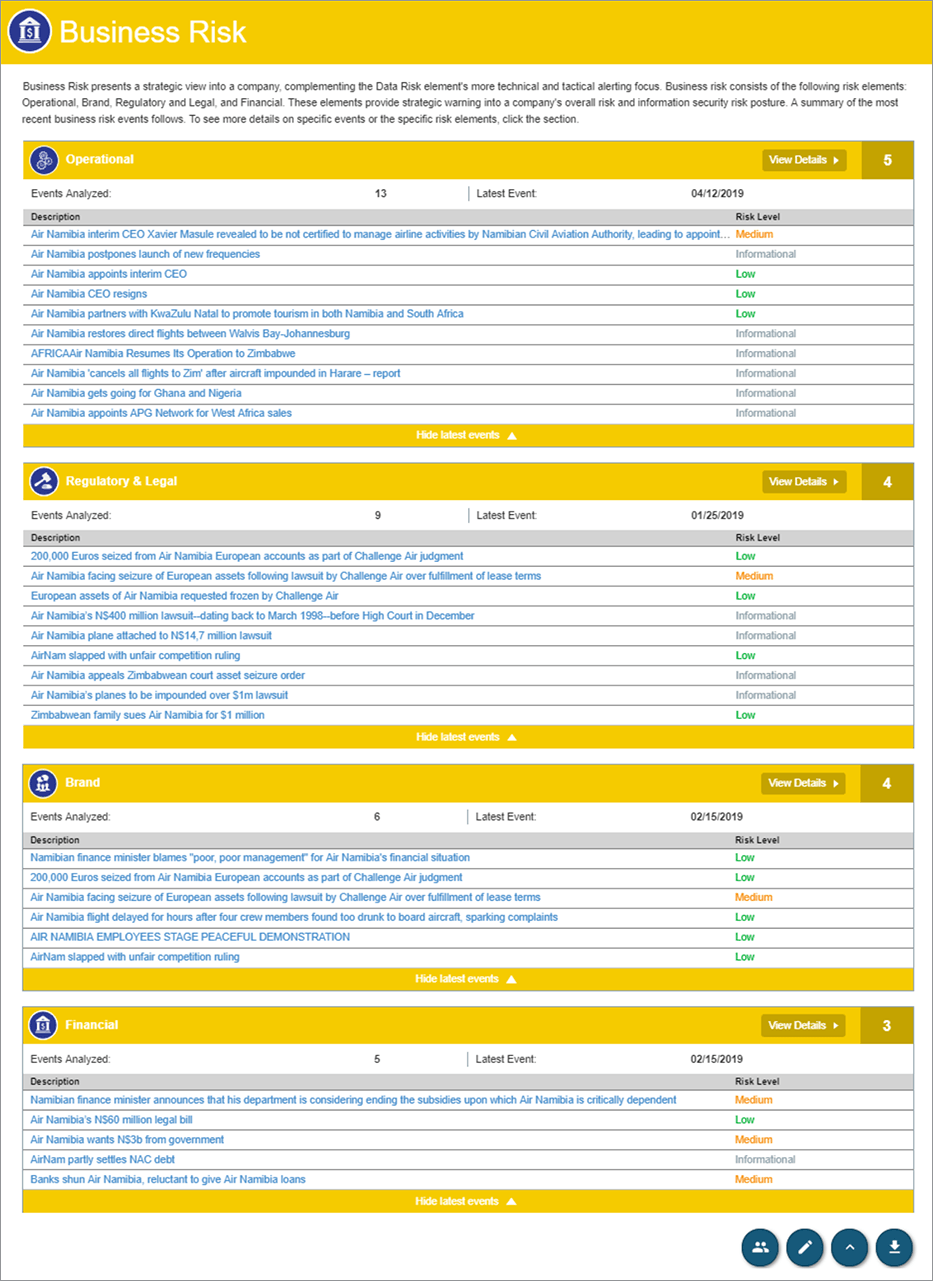Viewport: 933px width, 1281px height.
Task: Open Walvis Bay-Johannesburg direct flights event
Action: tap(190, 334)
